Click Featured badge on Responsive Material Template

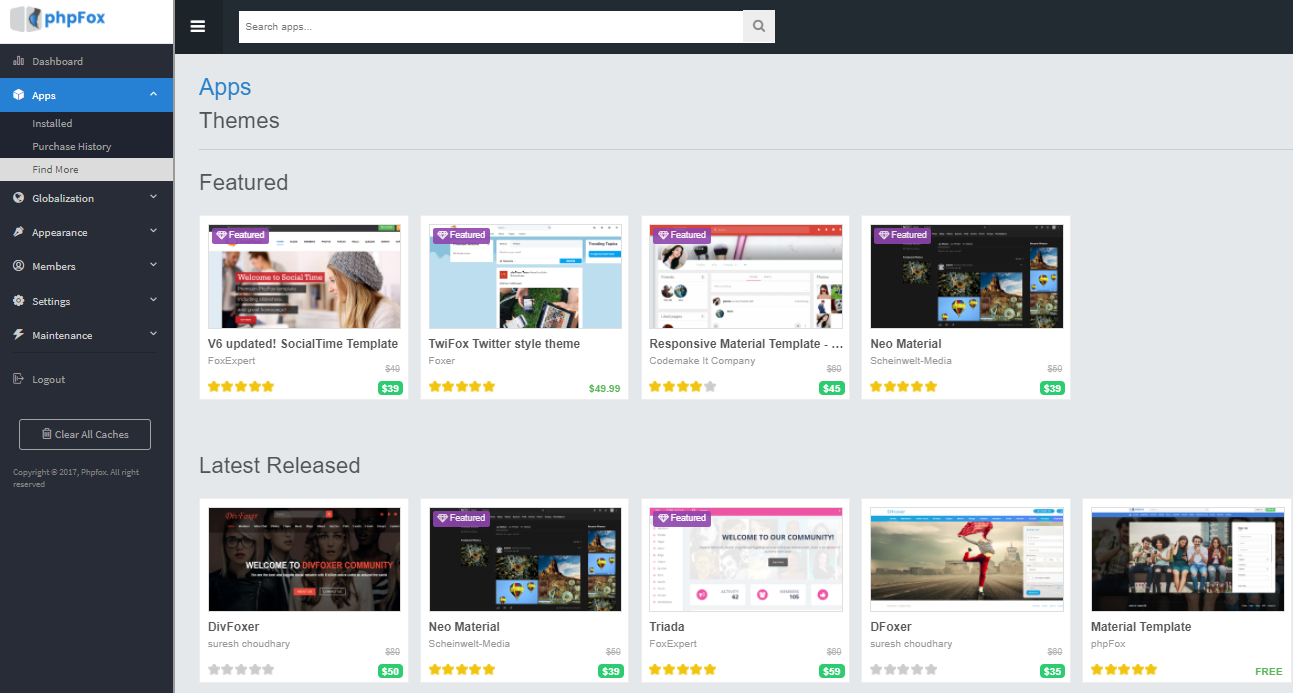[x=682, y=235]
